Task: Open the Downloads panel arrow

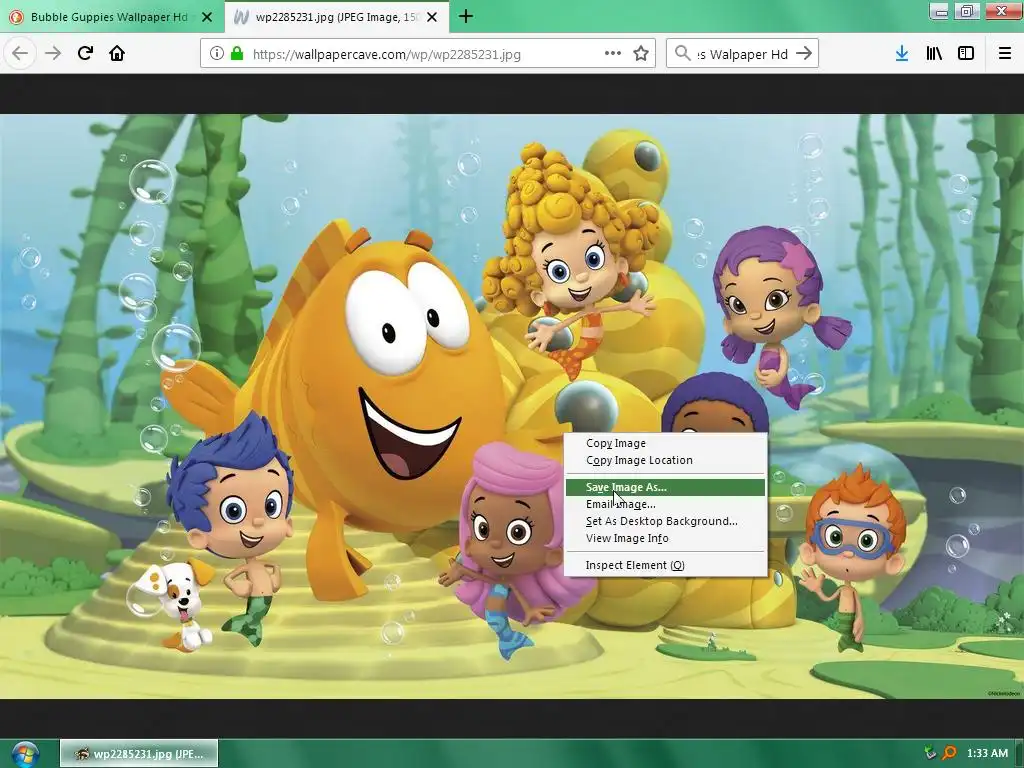Action: [902, 54]
